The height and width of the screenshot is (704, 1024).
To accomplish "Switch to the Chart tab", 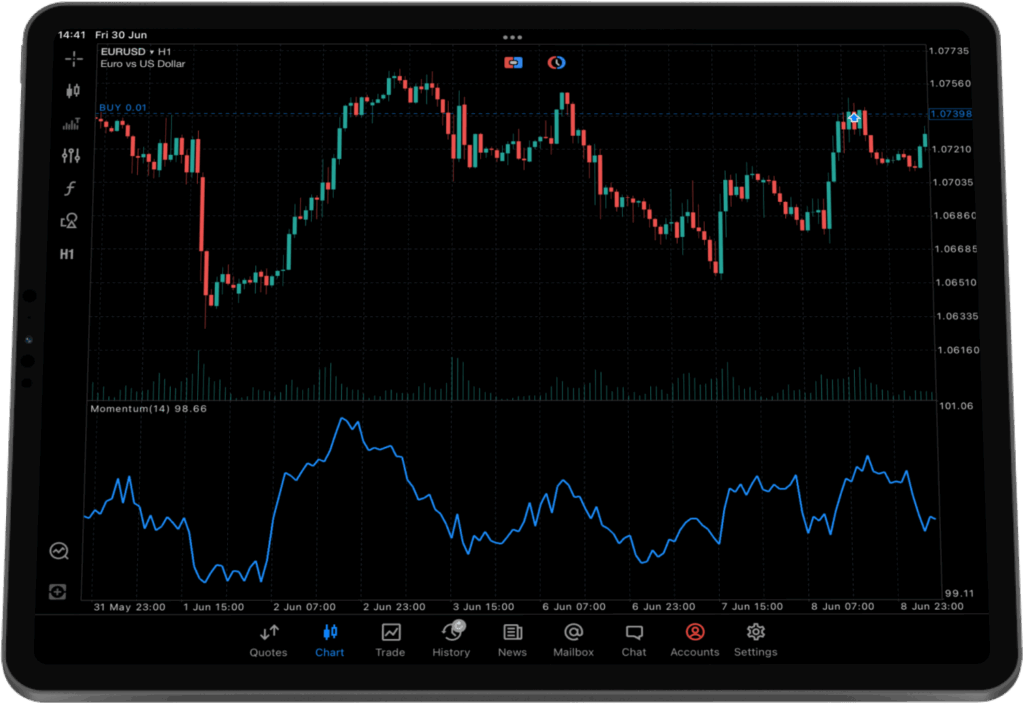I will point(330,641).
